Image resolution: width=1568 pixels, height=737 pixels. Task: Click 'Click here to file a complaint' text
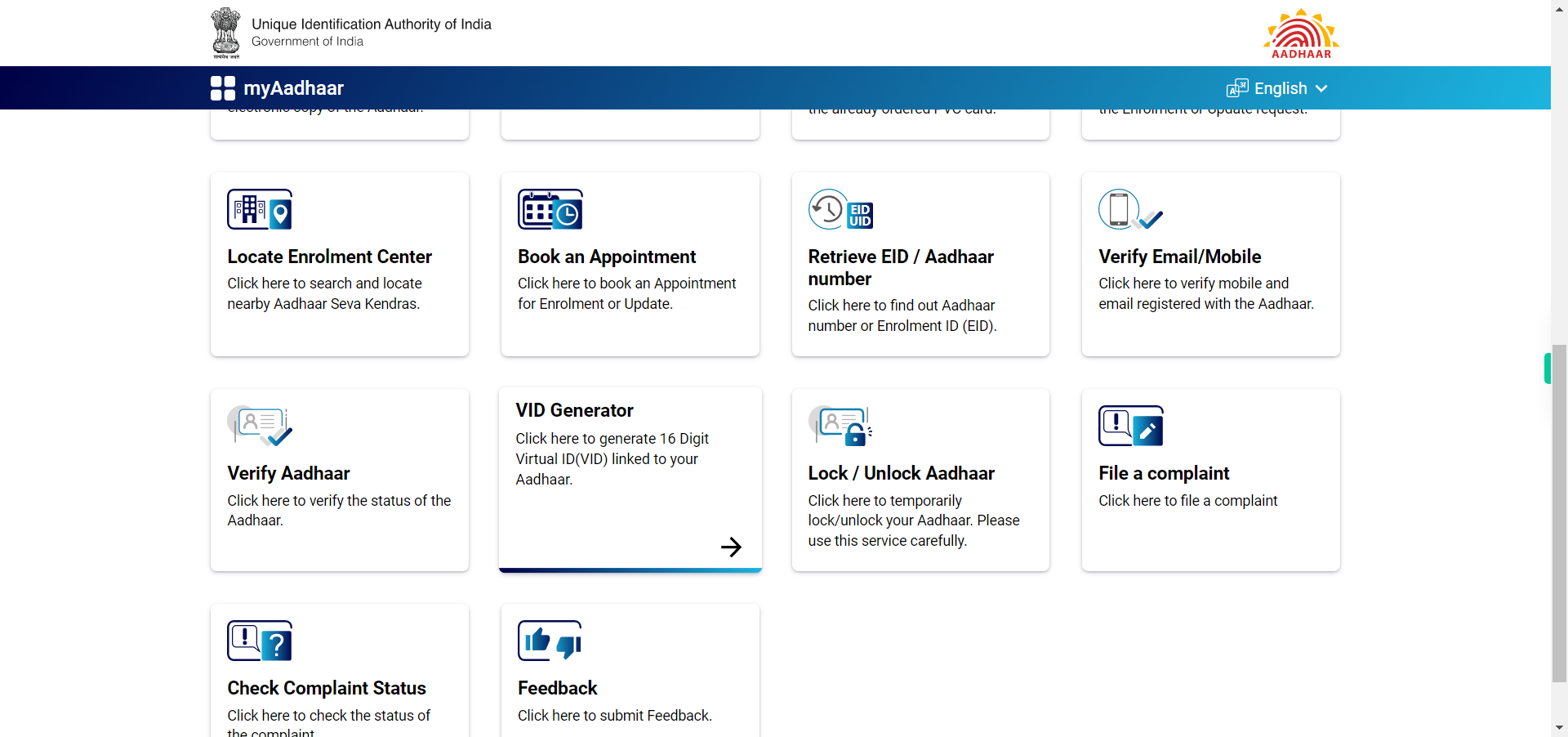[1187, 501]
